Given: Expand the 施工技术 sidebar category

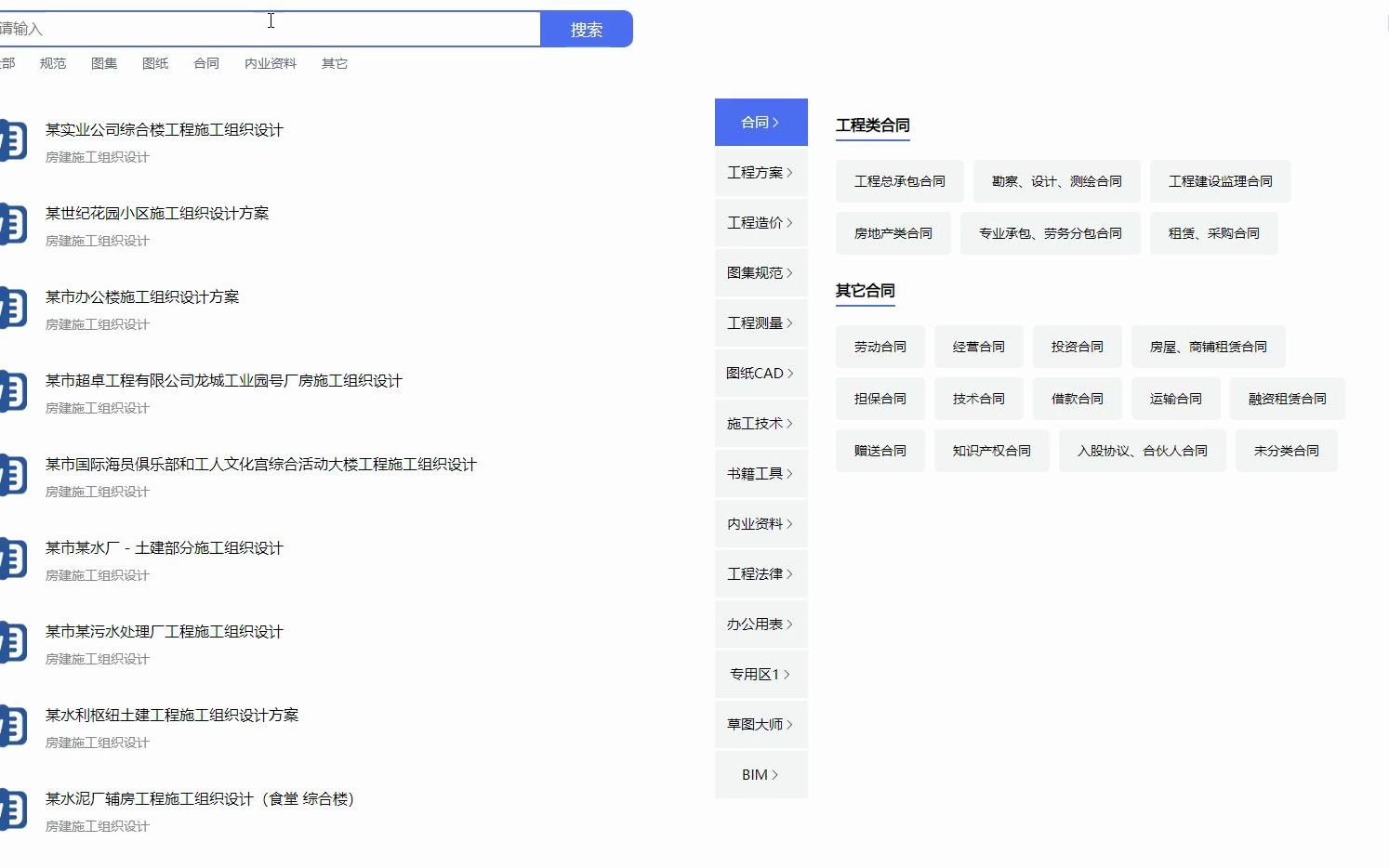Looking at the screenshot, I should [x=761, y=424].
